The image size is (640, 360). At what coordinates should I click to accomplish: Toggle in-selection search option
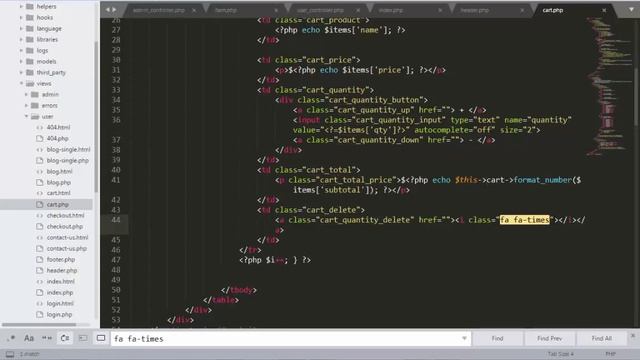tap(83, 338)
